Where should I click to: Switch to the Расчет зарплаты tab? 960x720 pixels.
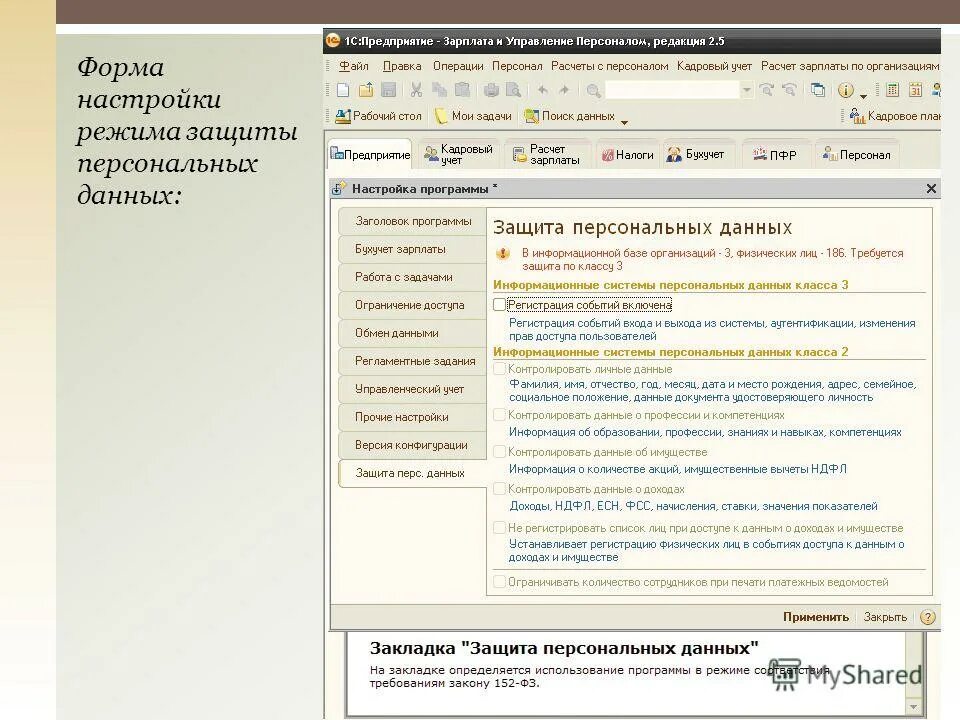pos(547,154)
